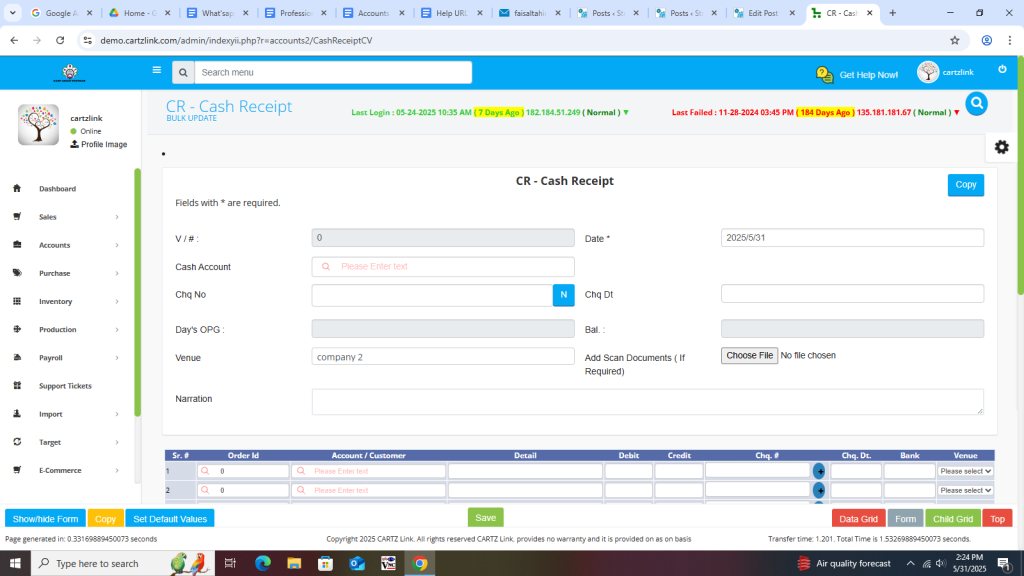The width and height of the screenshot is (1024, 576).
Task: Click the green Save button
Action: (485, 517)
